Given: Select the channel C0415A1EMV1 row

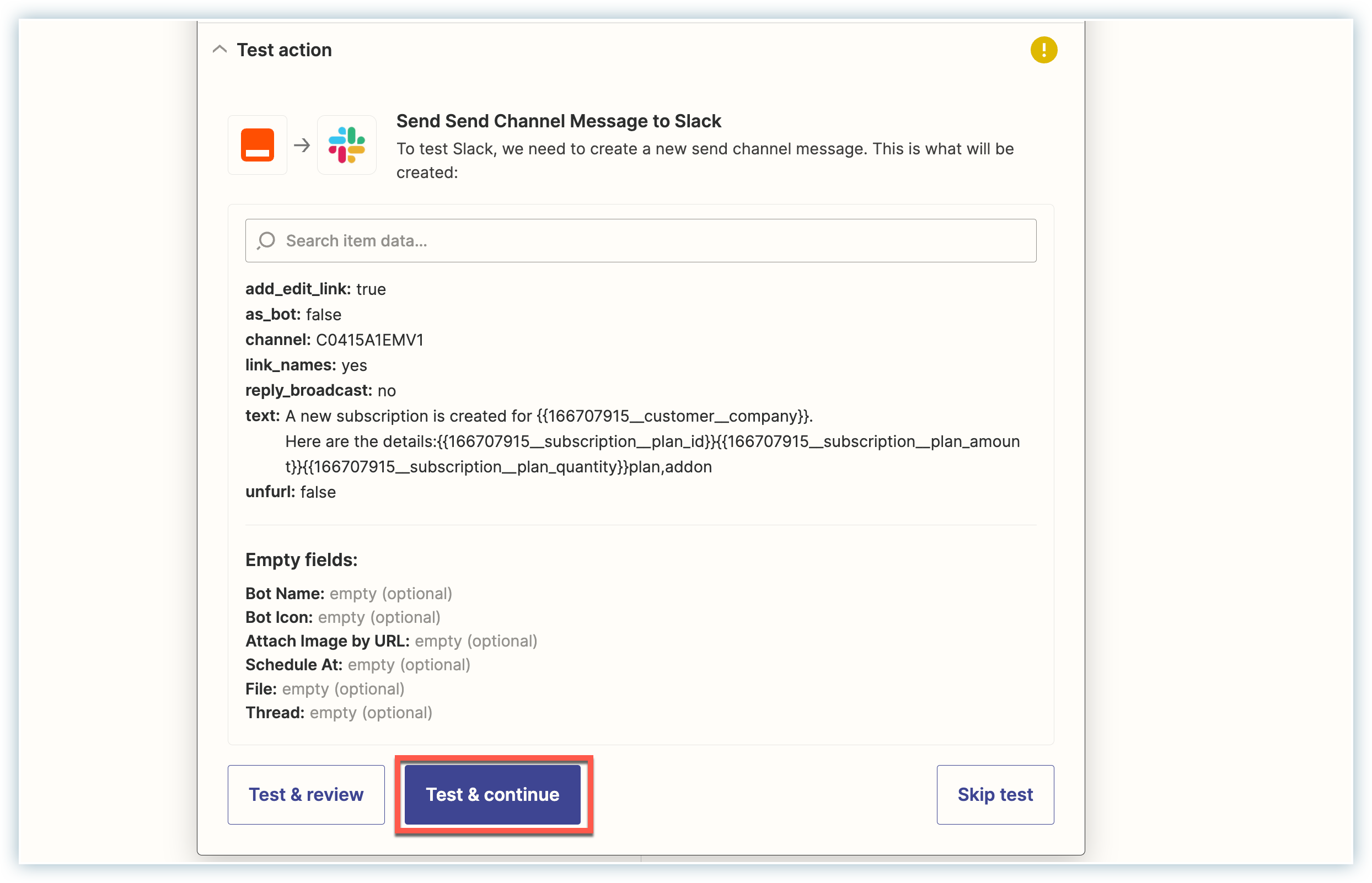Looking at the screenshot, I should tap(334, 340).
